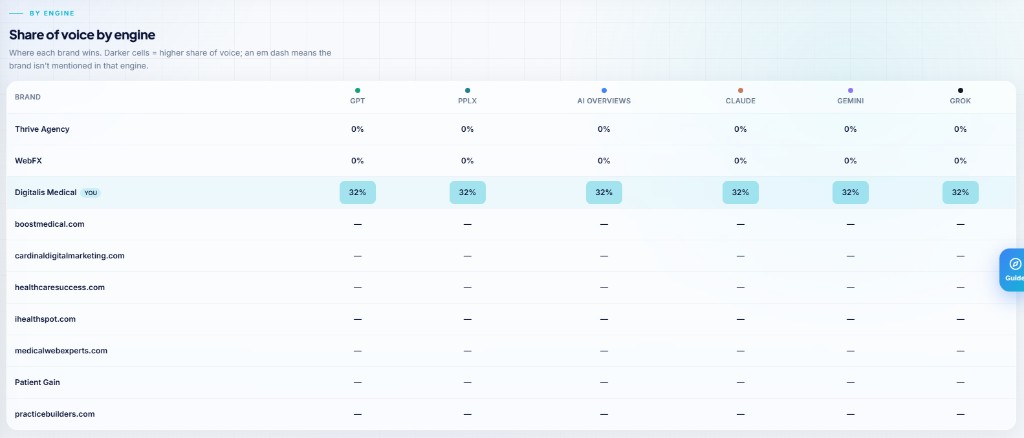Select the practicebuilders.com row

[511, 414]
